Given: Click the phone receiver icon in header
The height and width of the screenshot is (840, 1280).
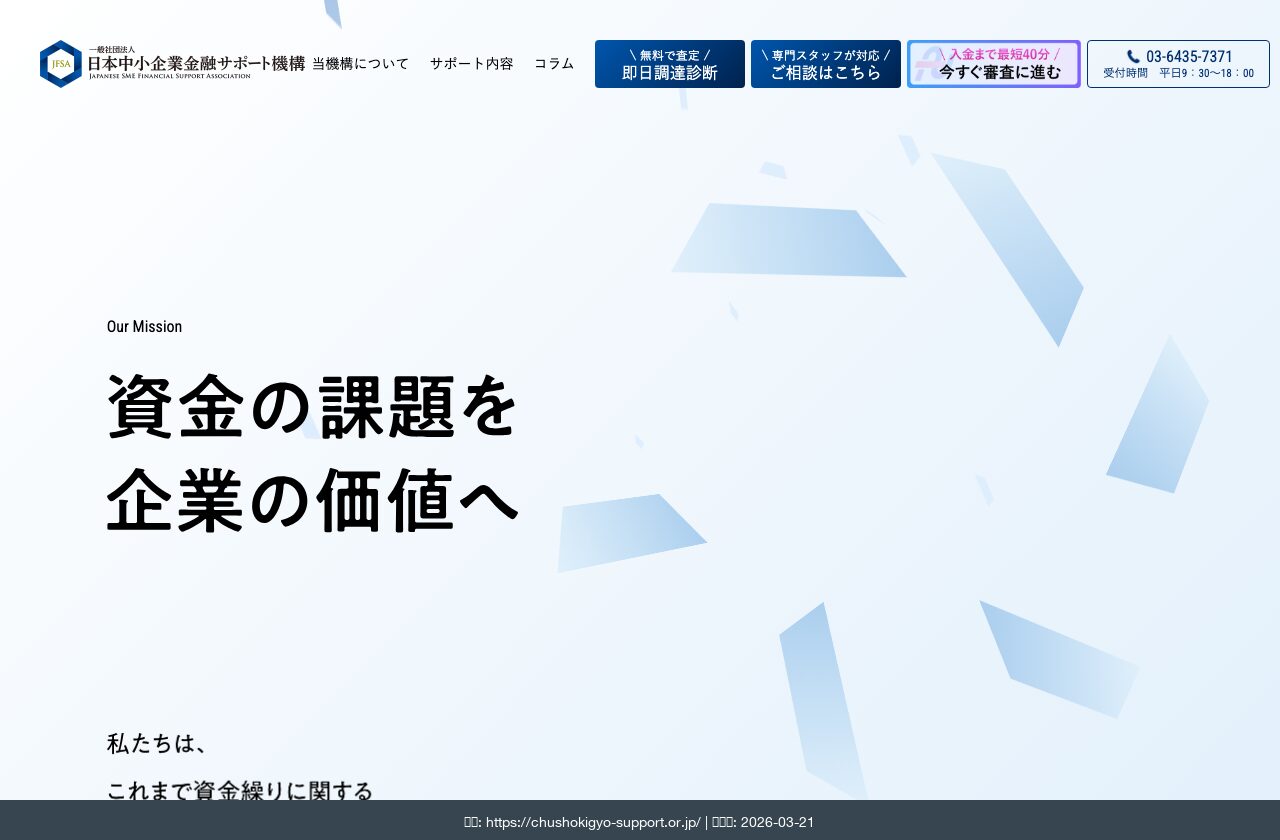Looking at the screenshot, I should [x=1132, y=56].
